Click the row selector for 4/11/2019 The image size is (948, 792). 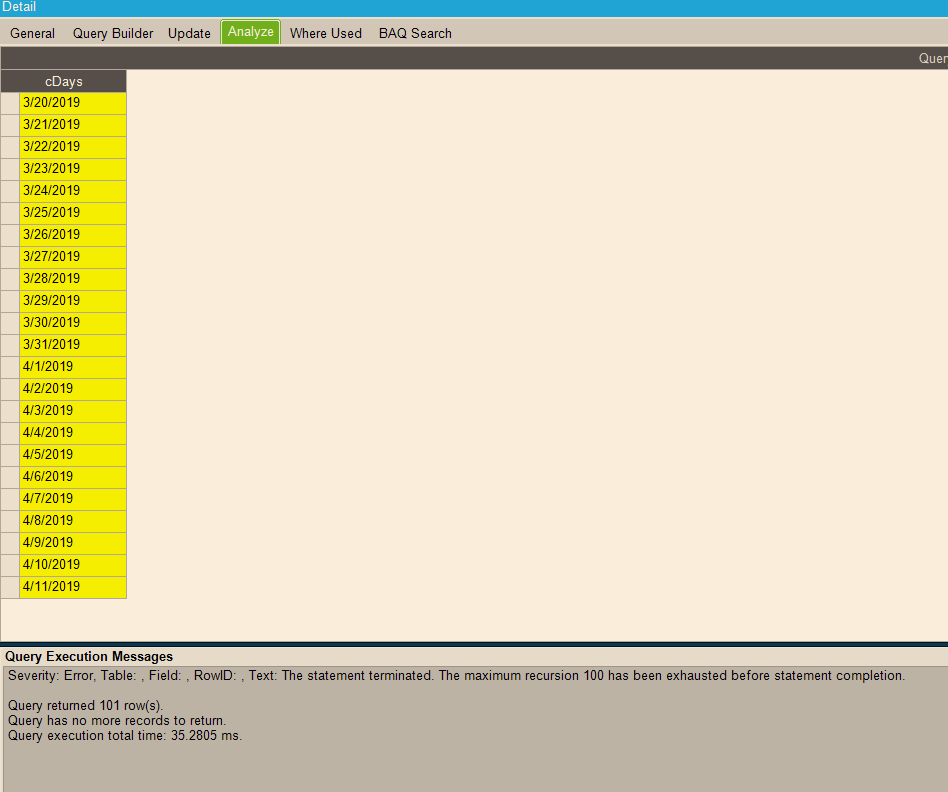coord(10,587)
